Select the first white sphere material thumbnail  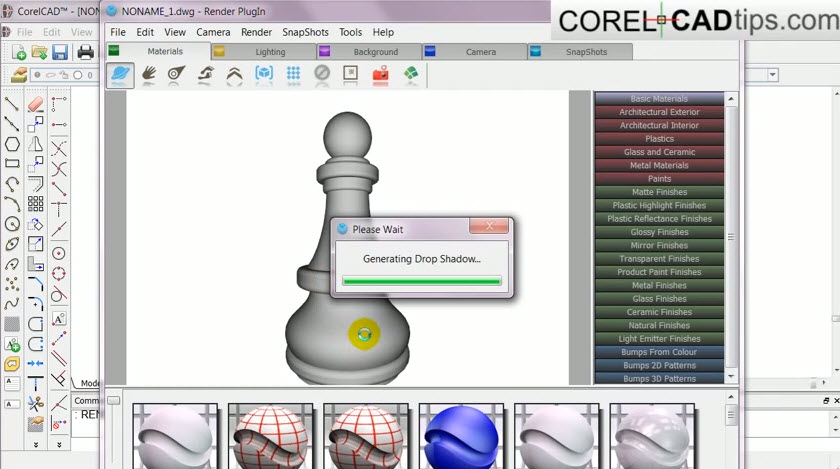[175, 436]
